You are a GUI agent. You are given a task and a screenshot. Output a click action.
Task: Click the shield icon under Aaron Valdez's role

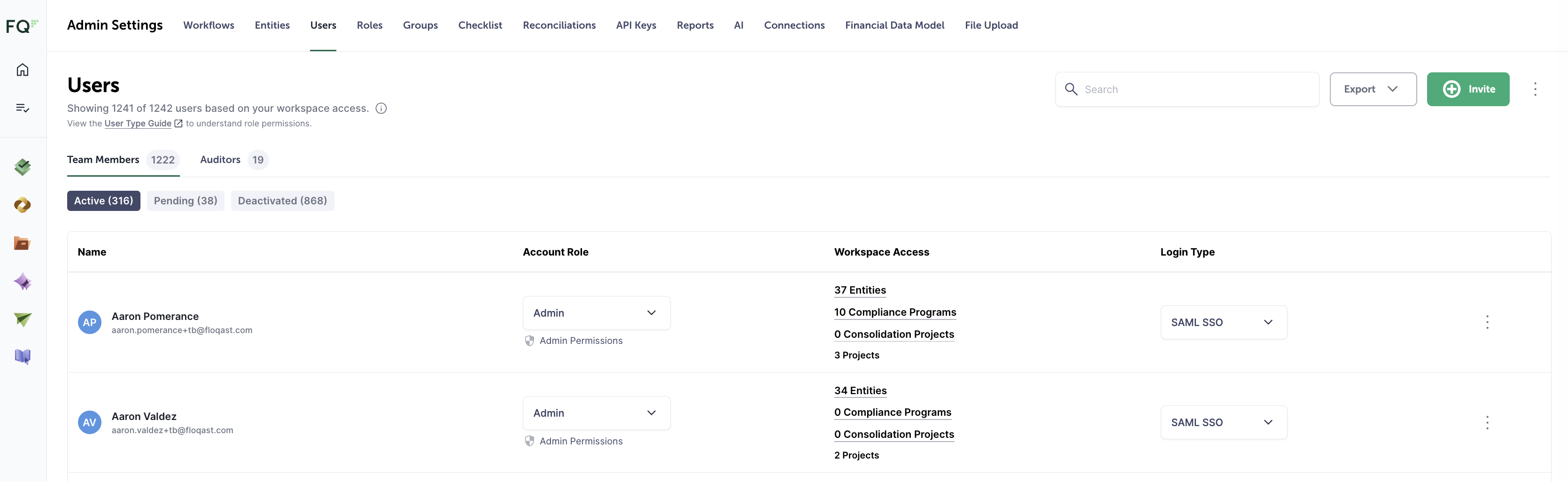coord(529,441)
